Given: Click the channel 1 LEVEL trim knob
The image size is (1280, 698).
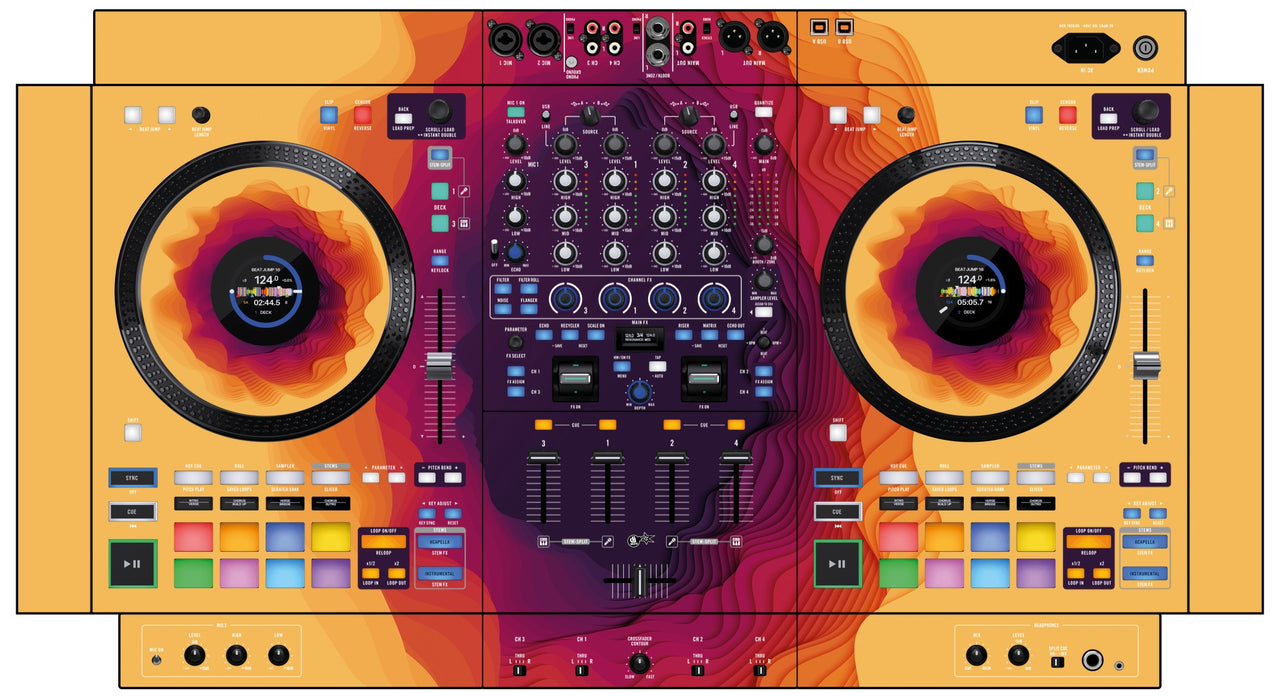Looking at the screenshot, I should click(614, 146).
